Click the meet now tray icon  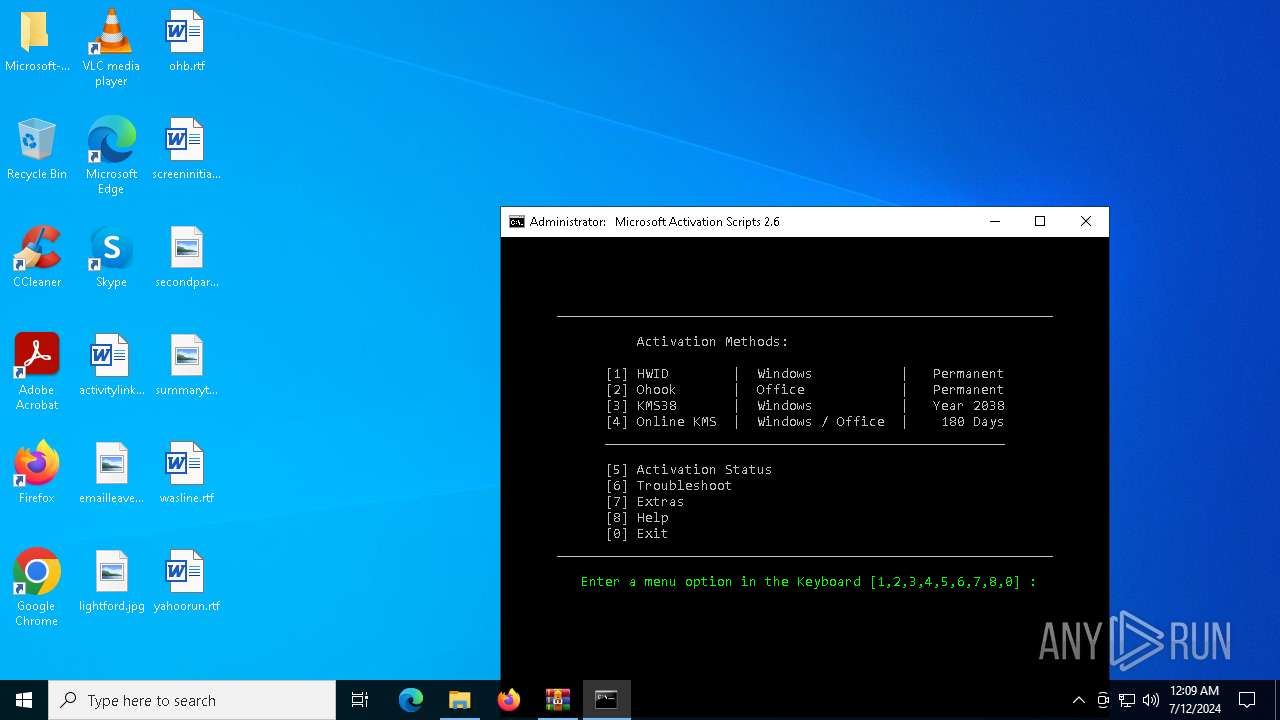pos(1103,700)
